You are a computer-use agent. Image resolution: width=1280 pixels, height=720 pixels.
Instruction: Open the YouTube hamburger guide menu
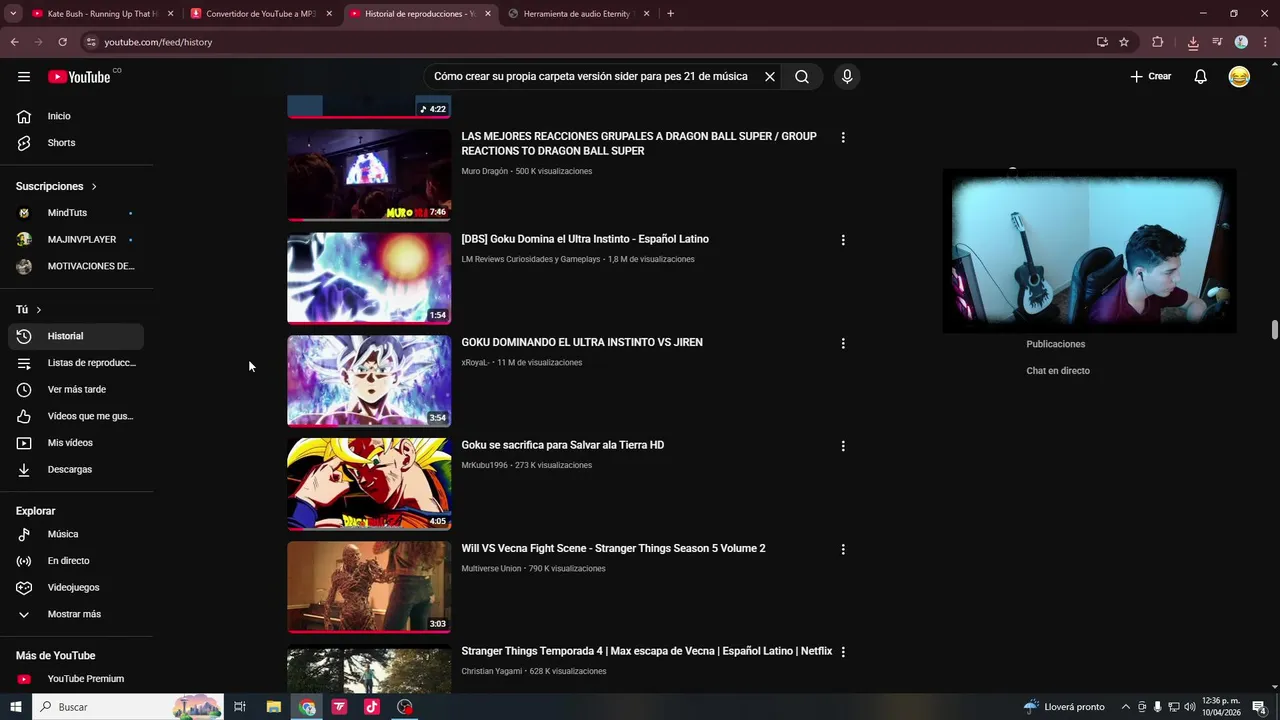(24, 77)
